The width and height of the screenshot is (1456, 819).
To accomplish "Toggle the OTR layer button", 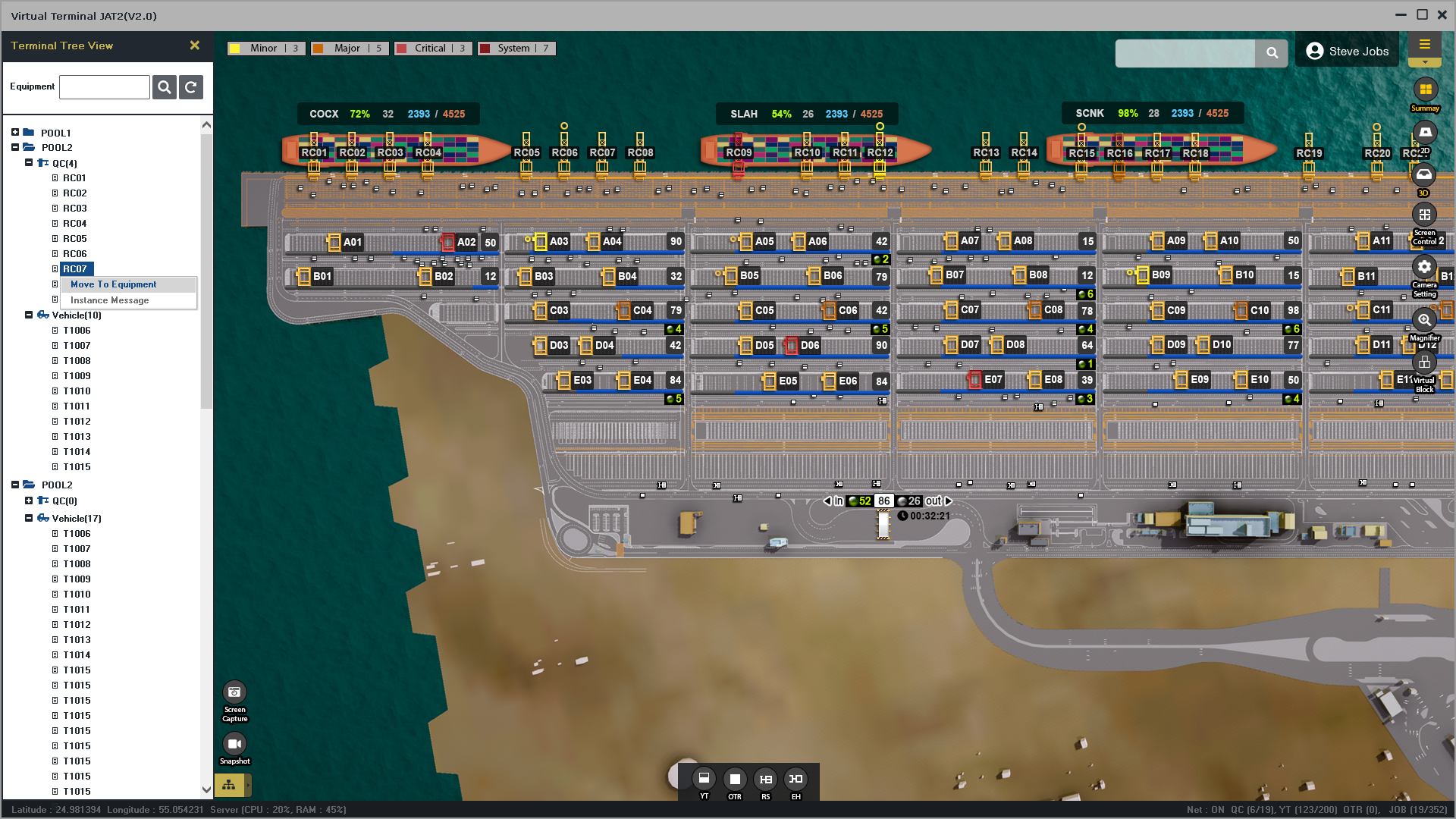I will click(x=734, y=779).
